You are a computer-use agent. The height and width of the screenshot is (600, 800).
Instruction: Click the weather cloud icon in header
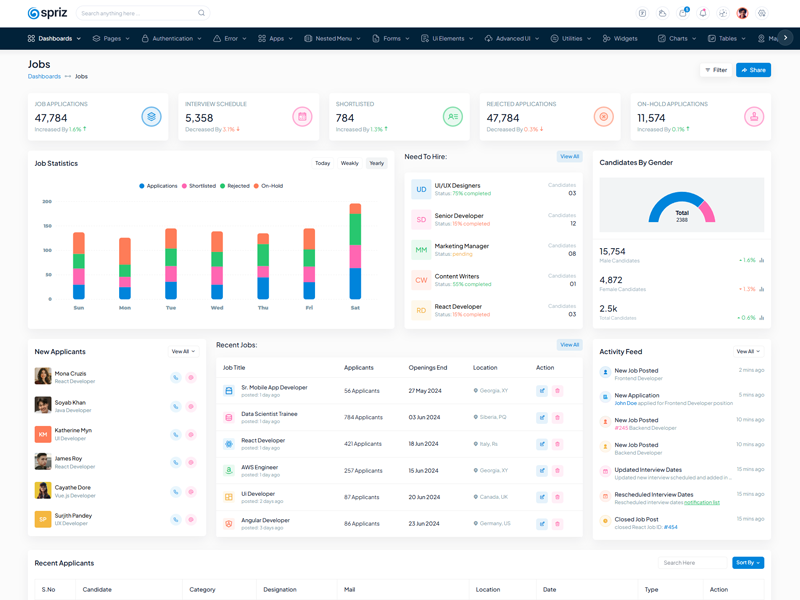[x=662, y=13]
